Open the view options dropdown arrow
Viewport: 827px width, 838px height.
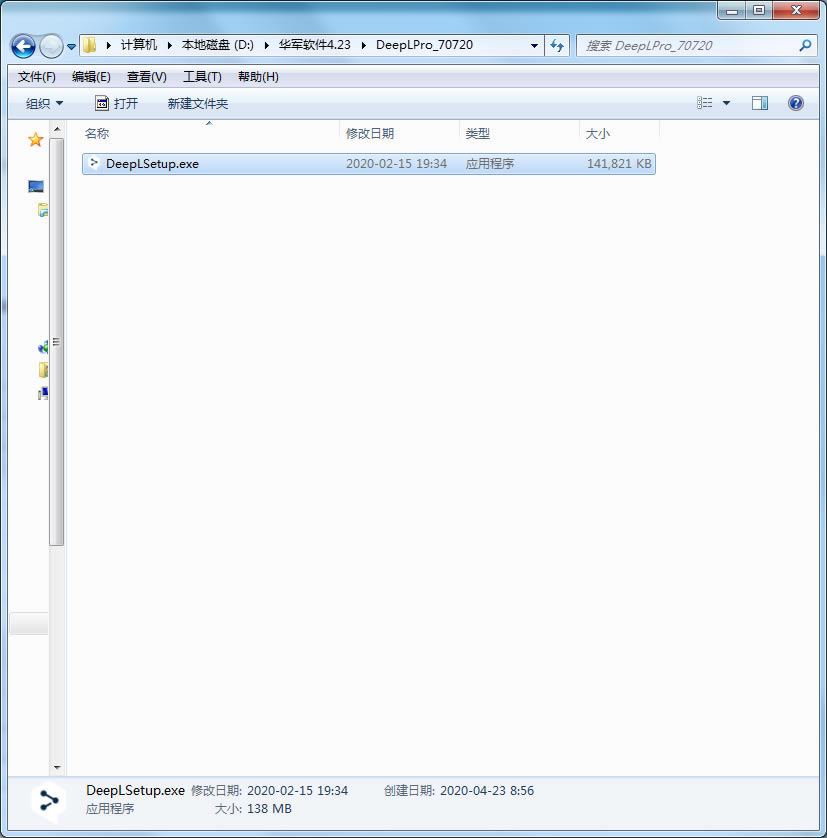(726, 103)
